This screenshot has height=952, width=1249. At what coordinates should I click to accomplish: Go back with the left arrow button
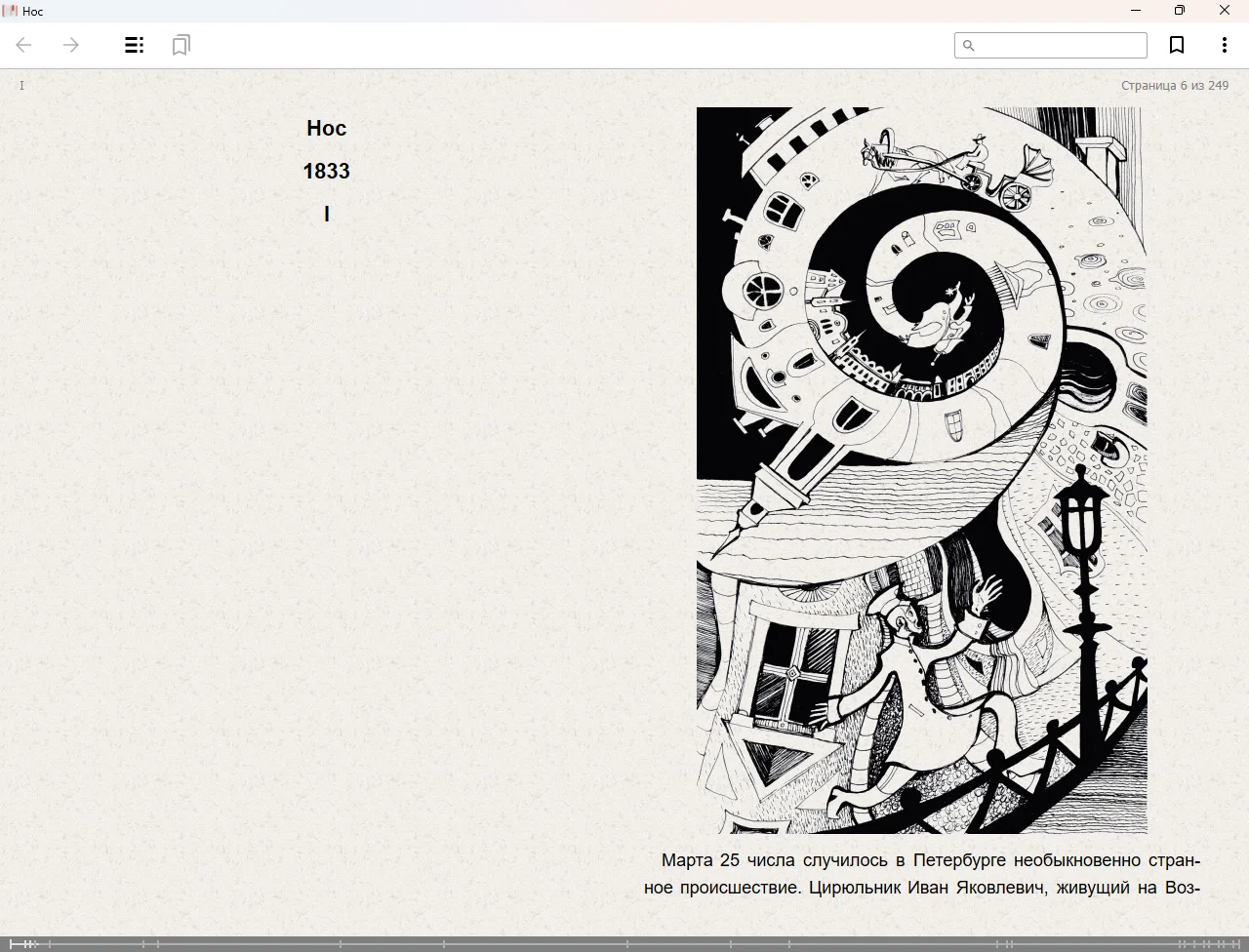(24, 45)
